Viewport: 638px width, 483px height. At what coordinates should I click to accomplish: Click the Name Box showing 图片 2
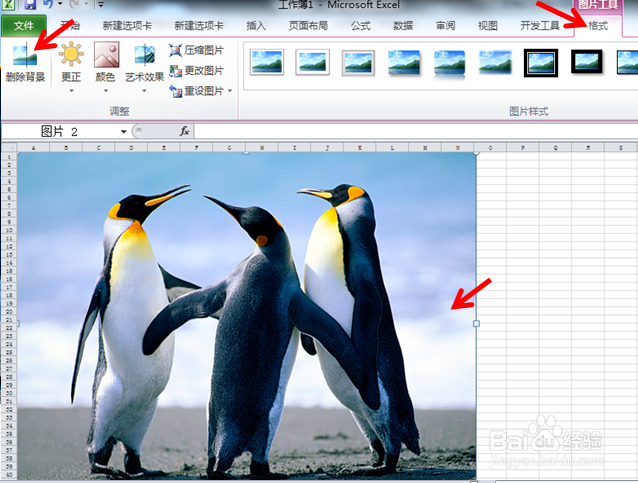[x=61, y=131]
